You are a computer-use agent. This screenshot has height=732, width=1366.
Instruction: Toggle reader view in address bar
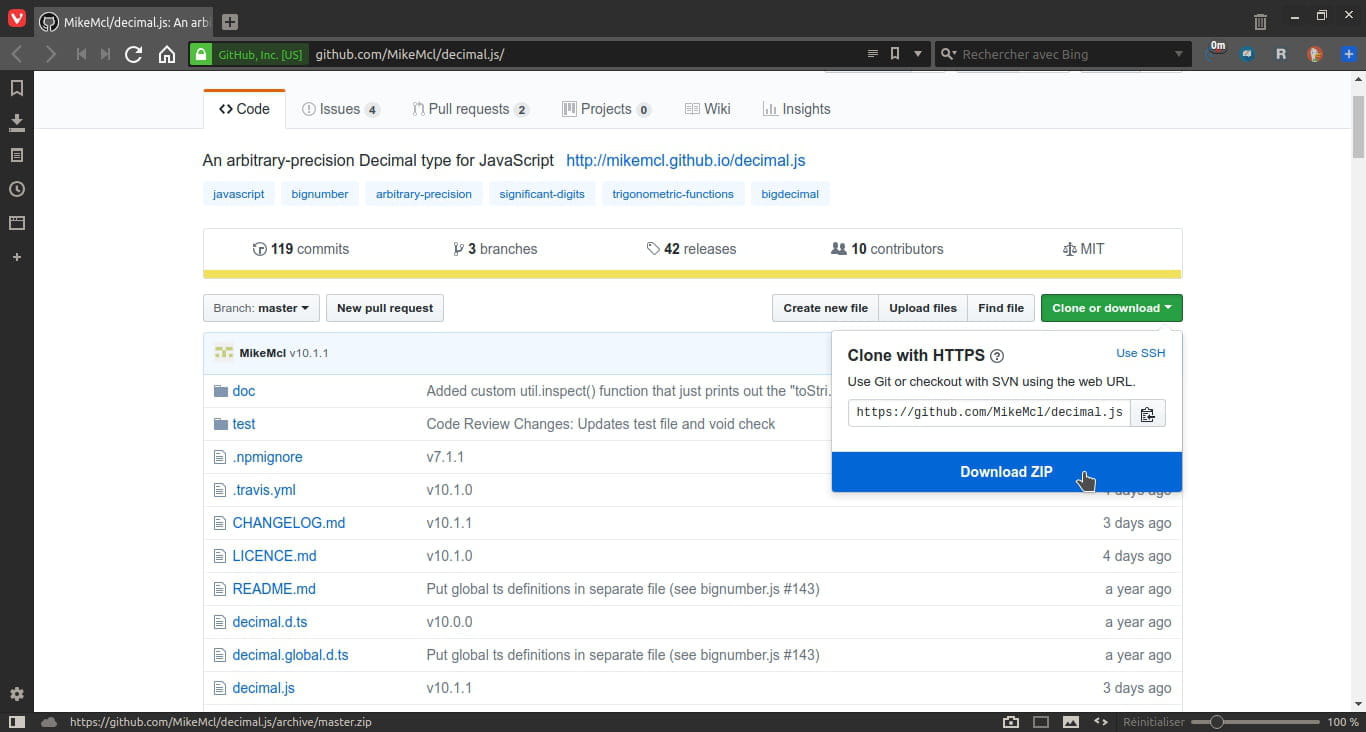(872, 54)
